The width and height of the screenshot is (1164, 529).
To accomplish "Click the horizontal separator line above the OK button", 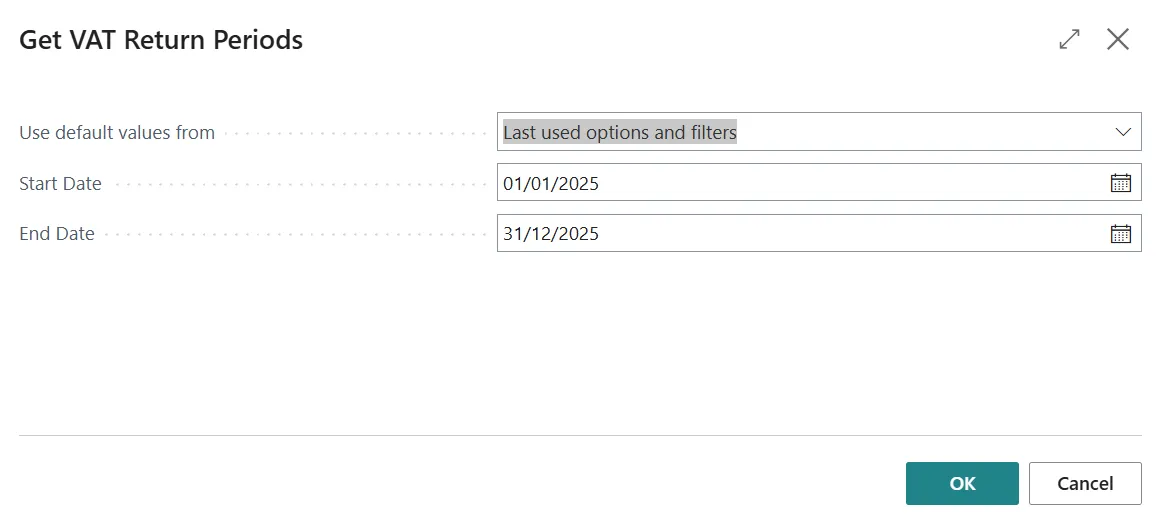I will (581, 435).
